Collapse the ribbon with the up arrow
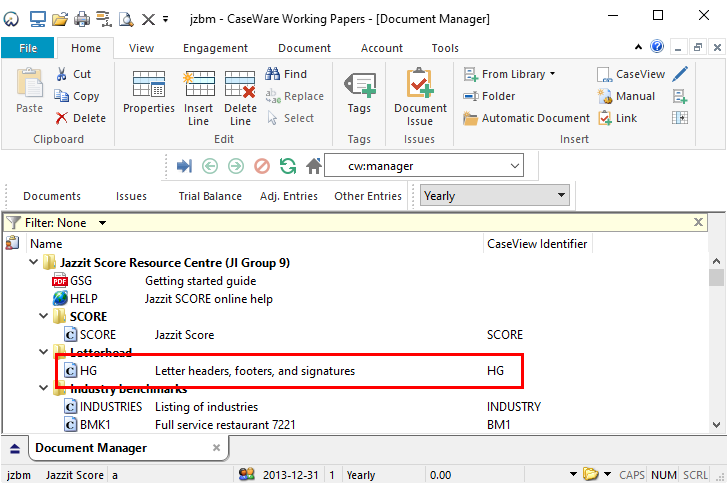 point(639,47)
